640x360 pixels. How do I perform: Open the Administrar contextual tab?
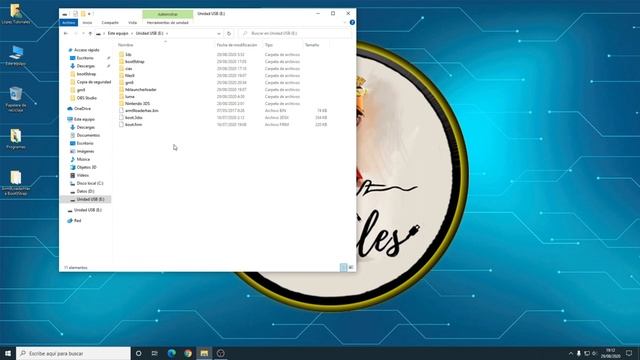coord(168,14)
